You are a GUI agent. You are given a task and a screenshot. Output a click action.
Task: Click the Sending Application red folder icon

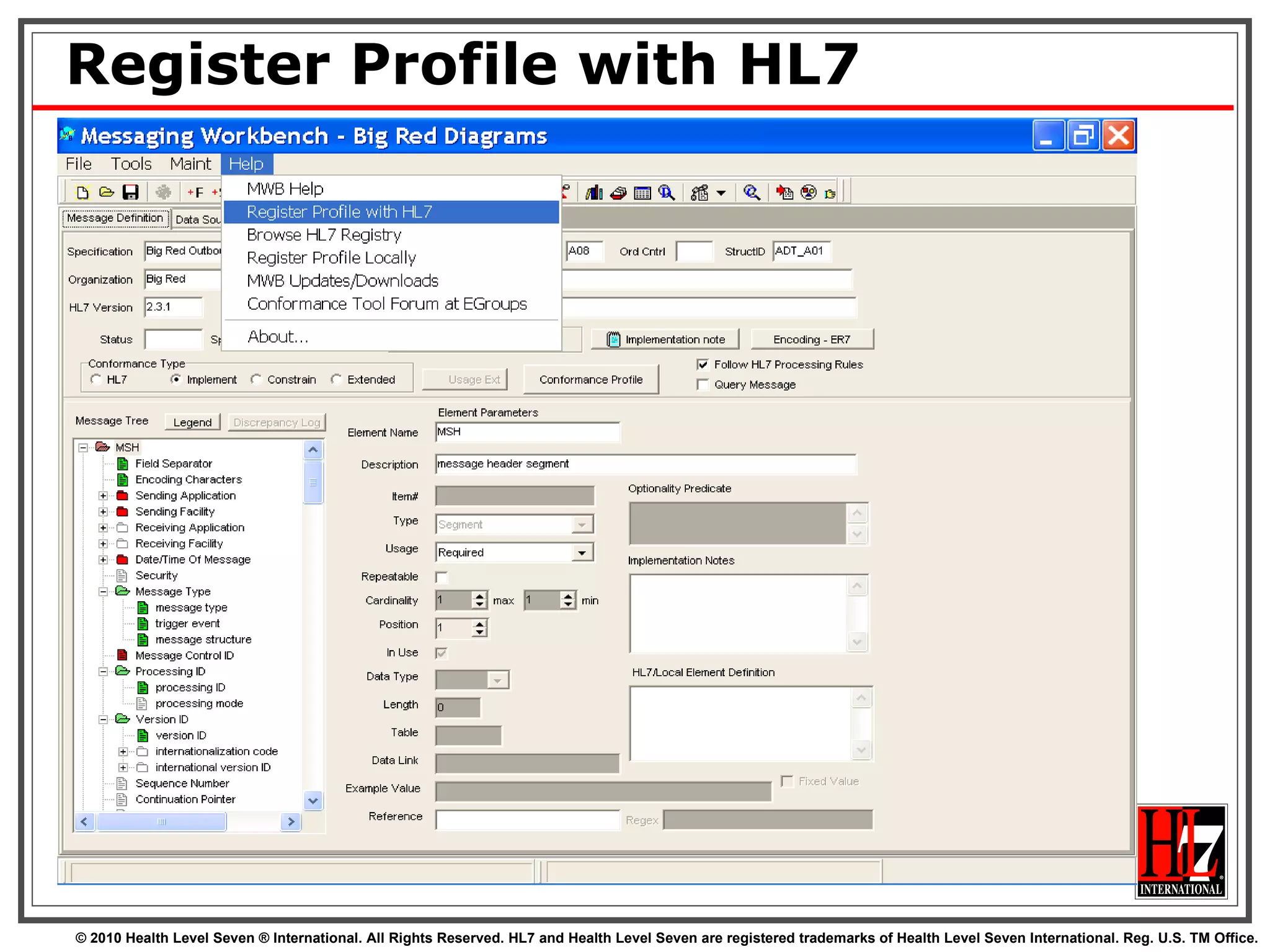tap(123, 496)
